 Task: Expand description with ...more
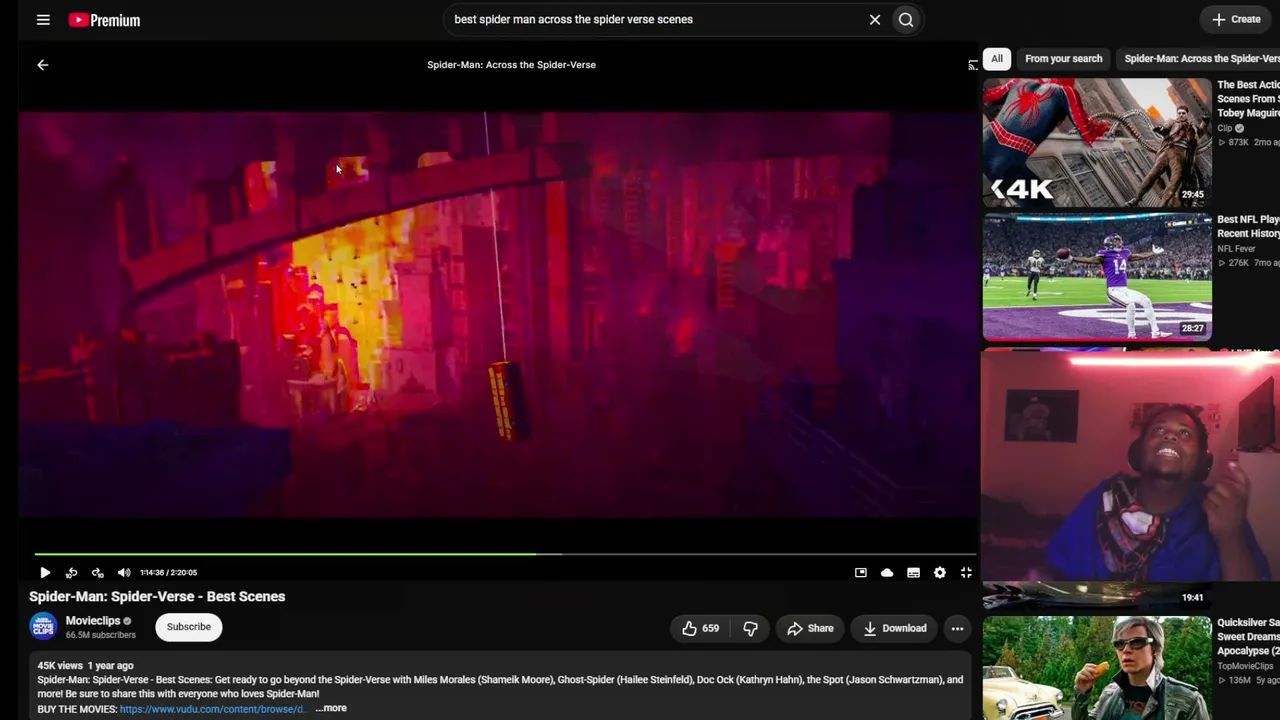331,708
